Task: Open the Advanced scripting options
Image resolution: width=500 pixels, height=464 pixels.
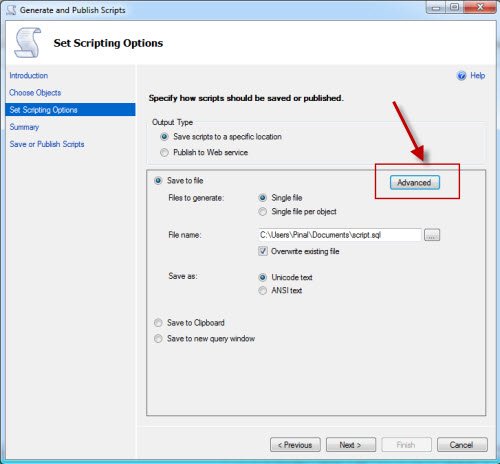Action: [415, 183]
